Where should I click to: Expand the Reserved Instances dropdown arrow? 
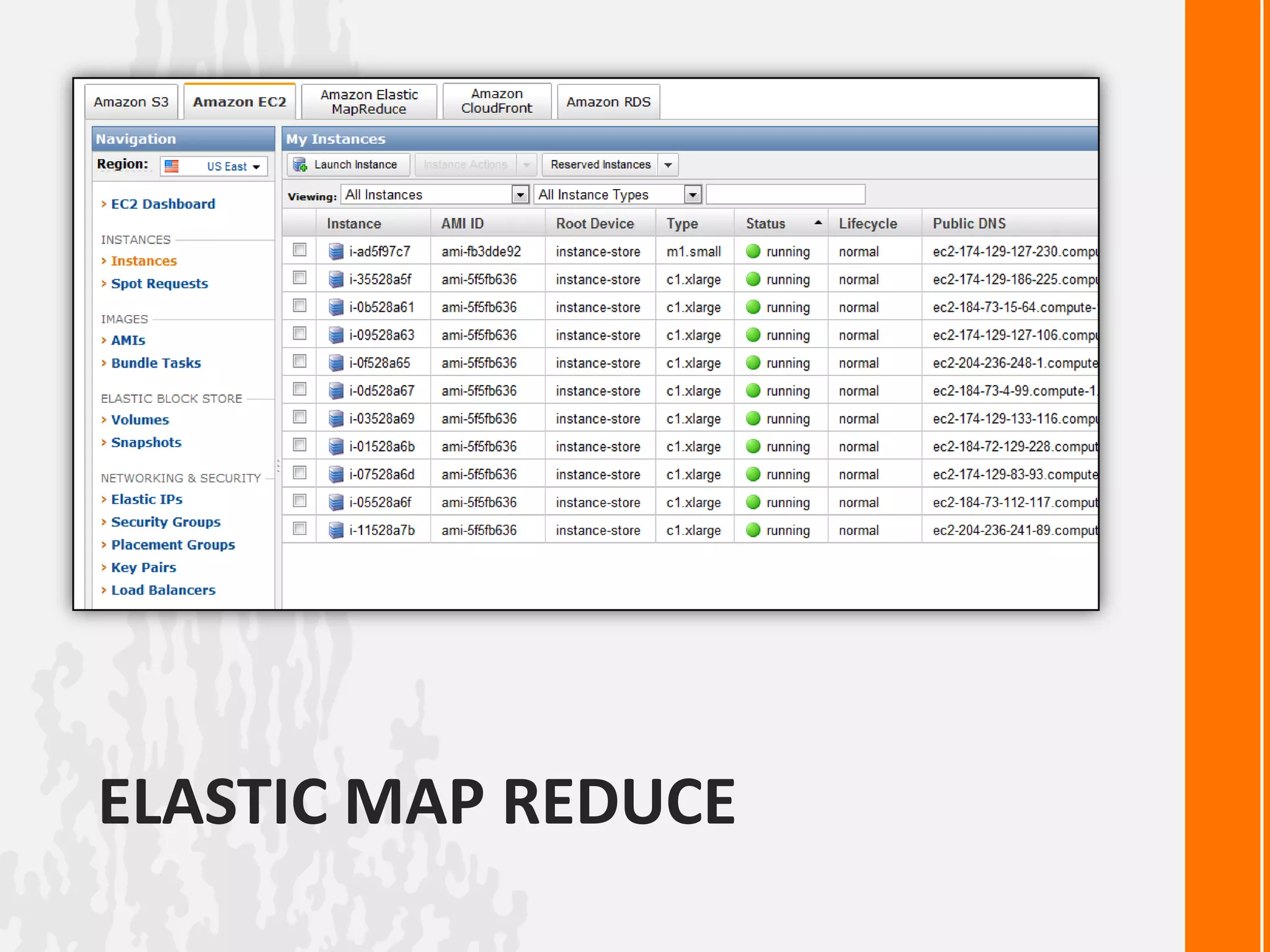tap(668, 165)
